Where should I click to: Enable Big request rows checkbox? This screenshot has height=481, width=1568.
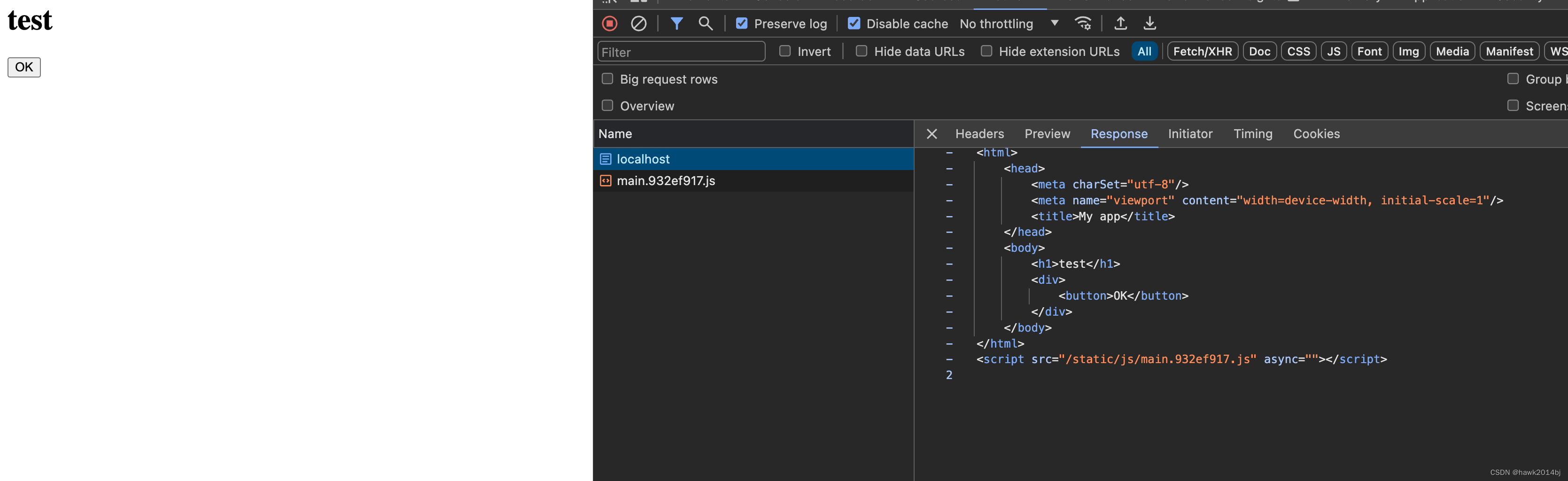tap(607, 78)
